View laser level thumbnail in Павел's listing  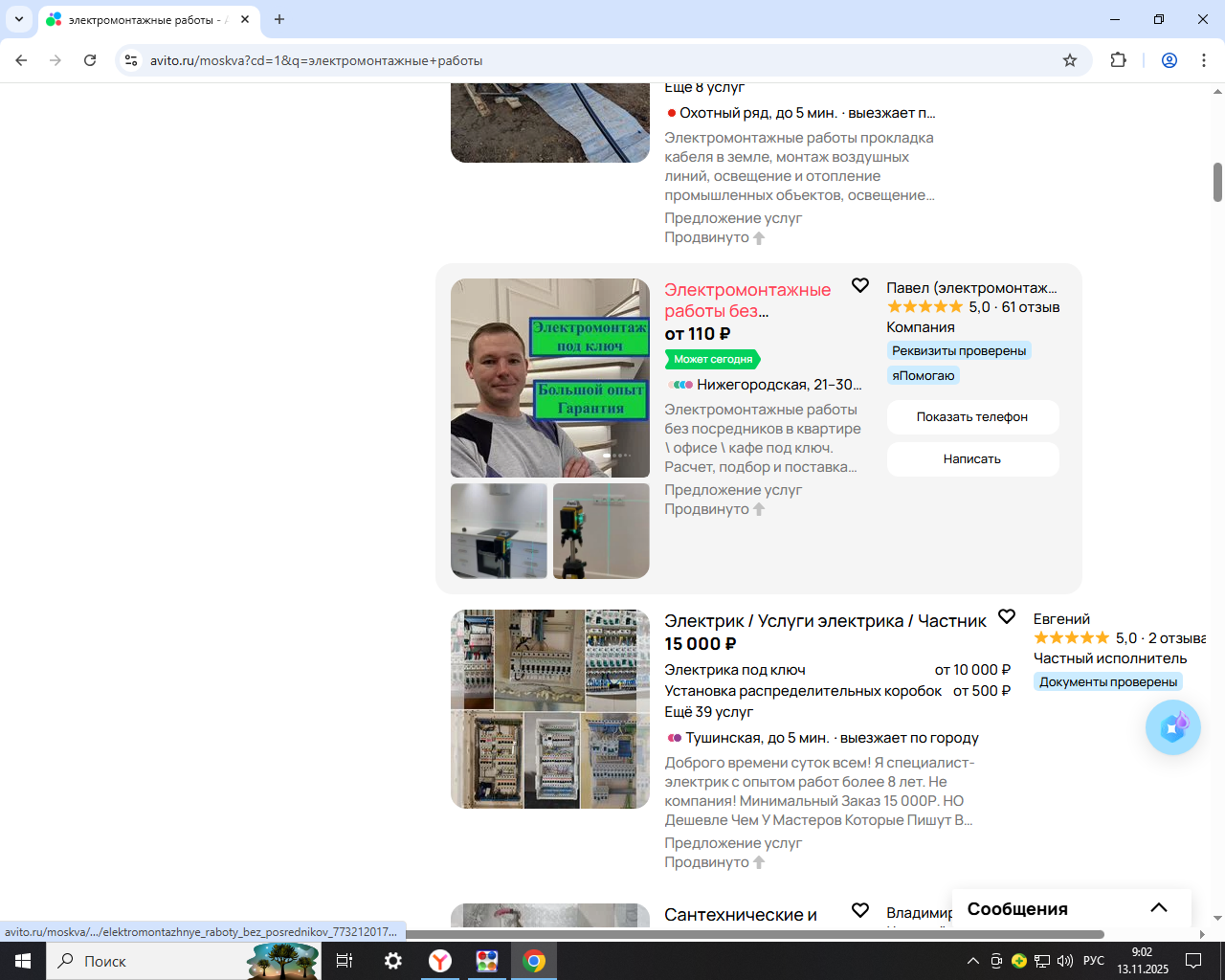[x=601, y=531]
